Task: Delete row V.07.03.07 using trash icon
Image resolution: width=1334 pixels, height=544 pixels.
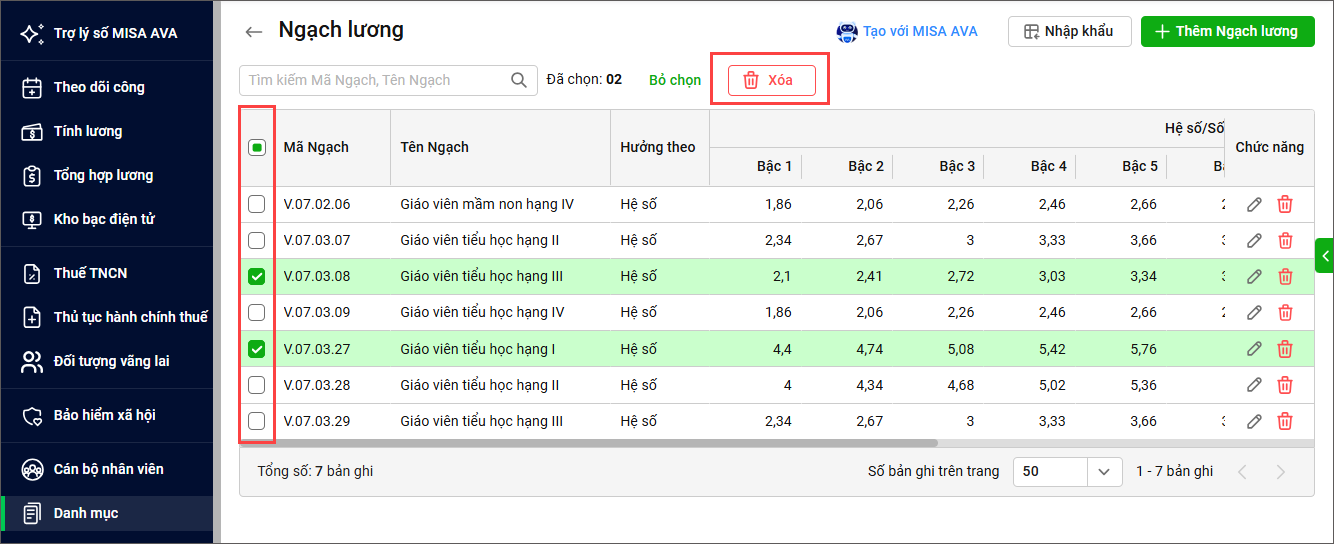Action: pos(1285,241)
